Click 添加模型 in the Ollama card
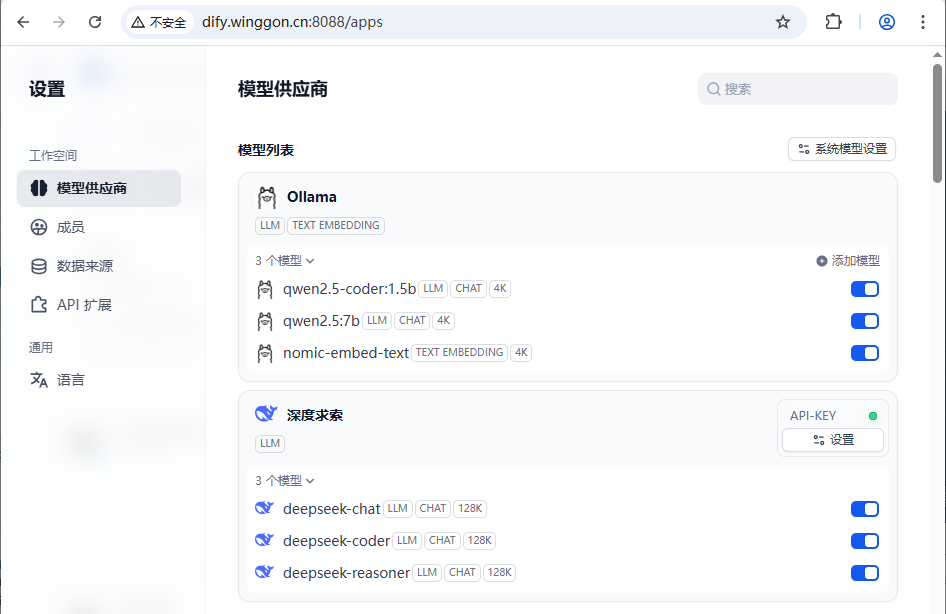 click(x=848, y=261)
